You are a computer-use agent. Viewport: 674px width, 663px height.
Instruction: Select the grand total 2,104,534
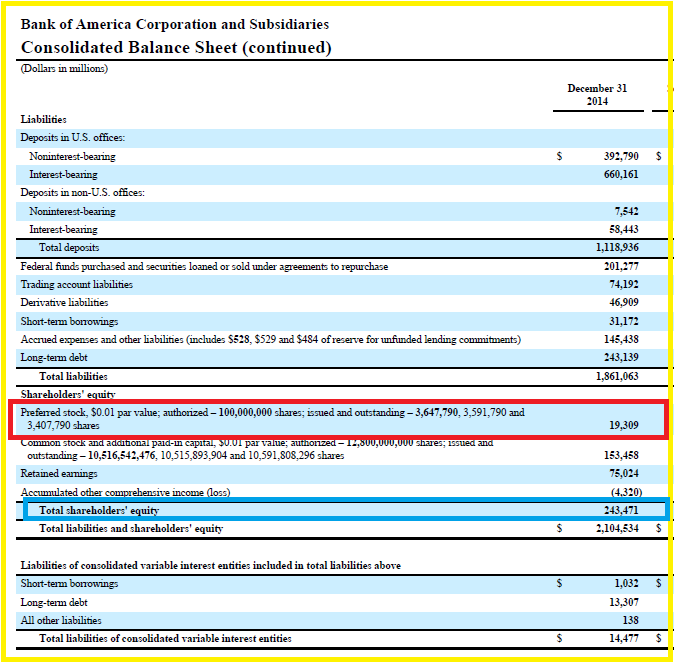point(617,528)
